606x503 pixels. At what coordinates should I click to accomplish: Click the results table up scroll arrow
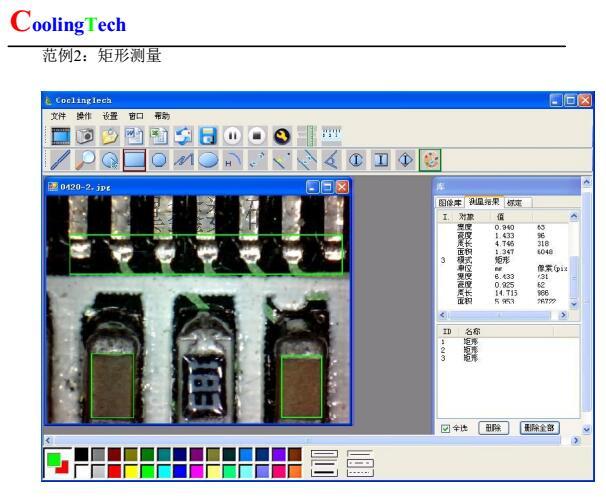(x=574, y=216)
